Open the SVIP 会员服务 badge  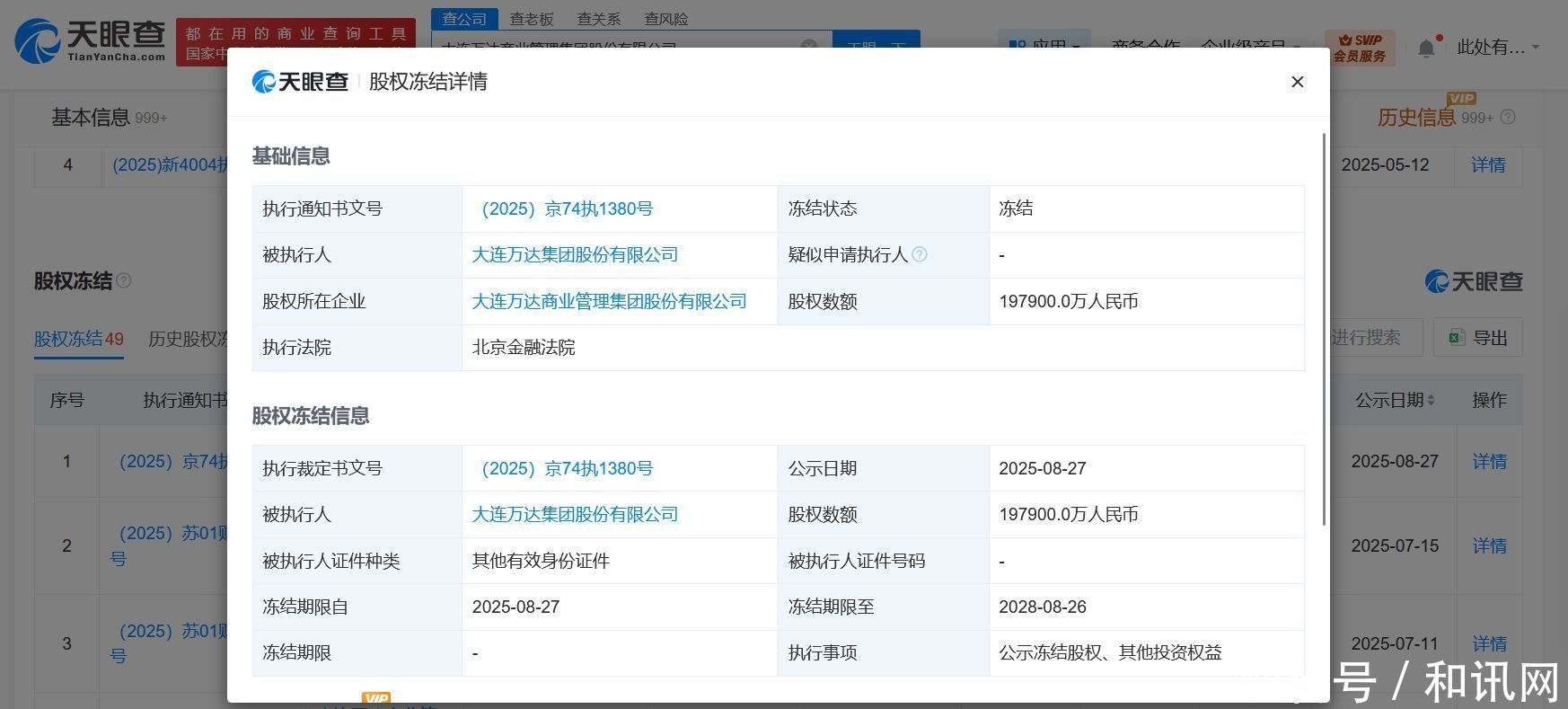[x=1359, y=48]
